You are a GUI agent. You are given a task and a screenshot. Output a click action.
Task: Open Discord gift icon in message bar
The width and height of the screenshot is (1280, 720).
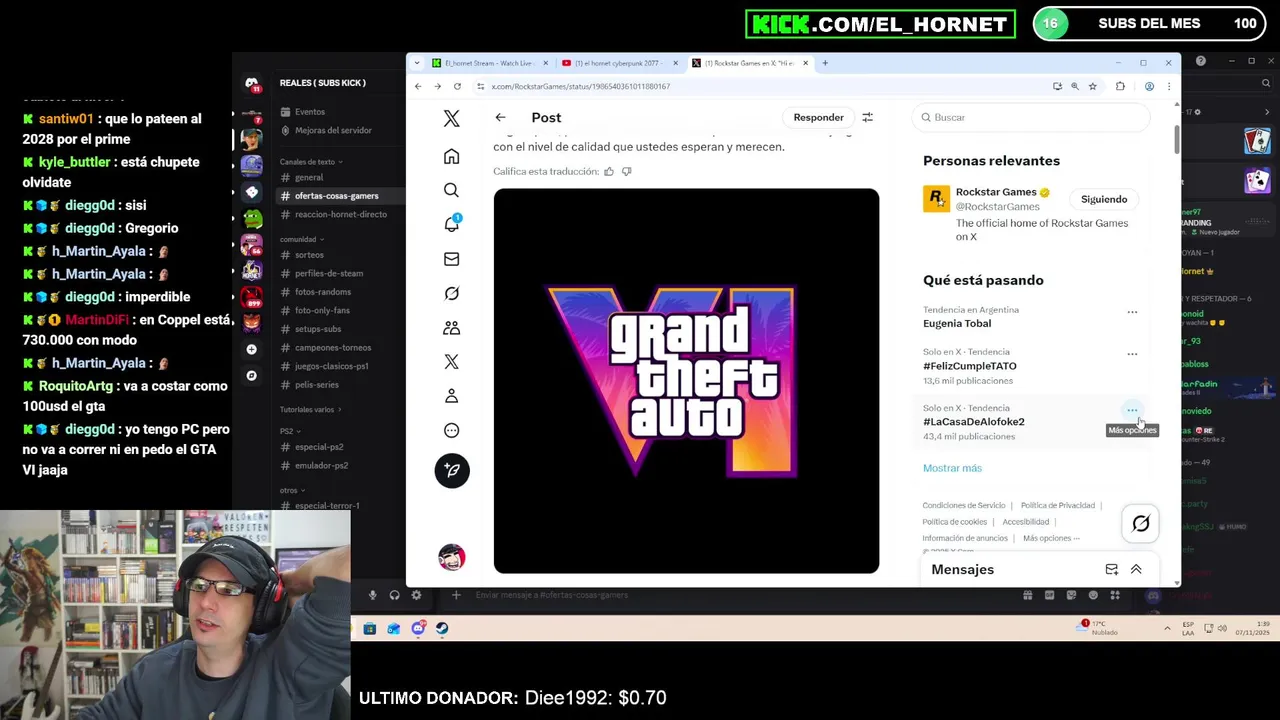tap(1027, 595)
